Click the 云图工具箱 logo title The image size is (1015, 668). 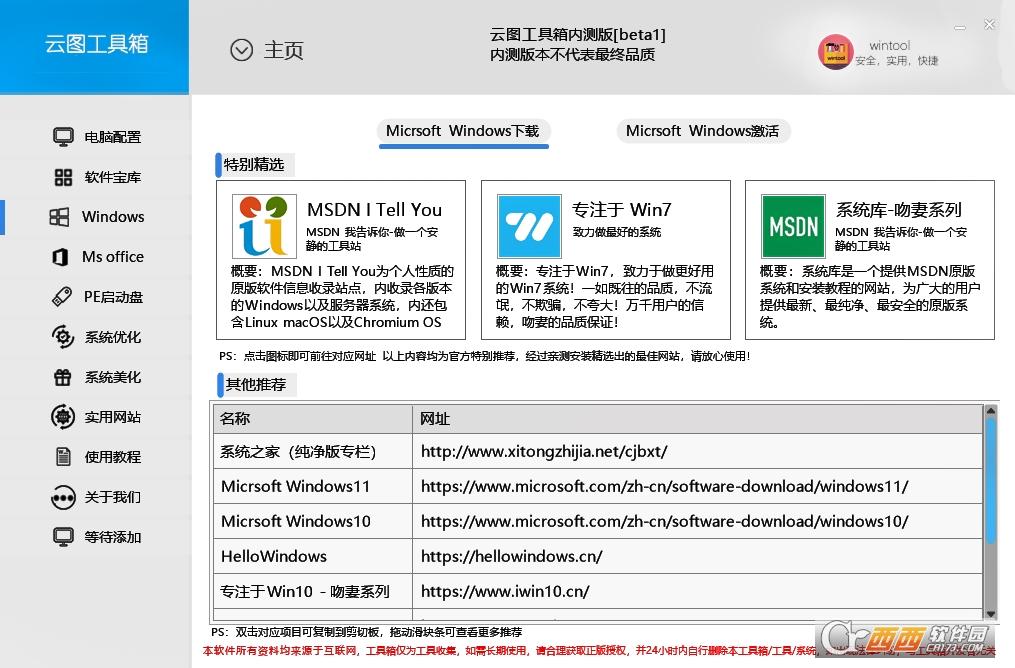pos(96,43)
